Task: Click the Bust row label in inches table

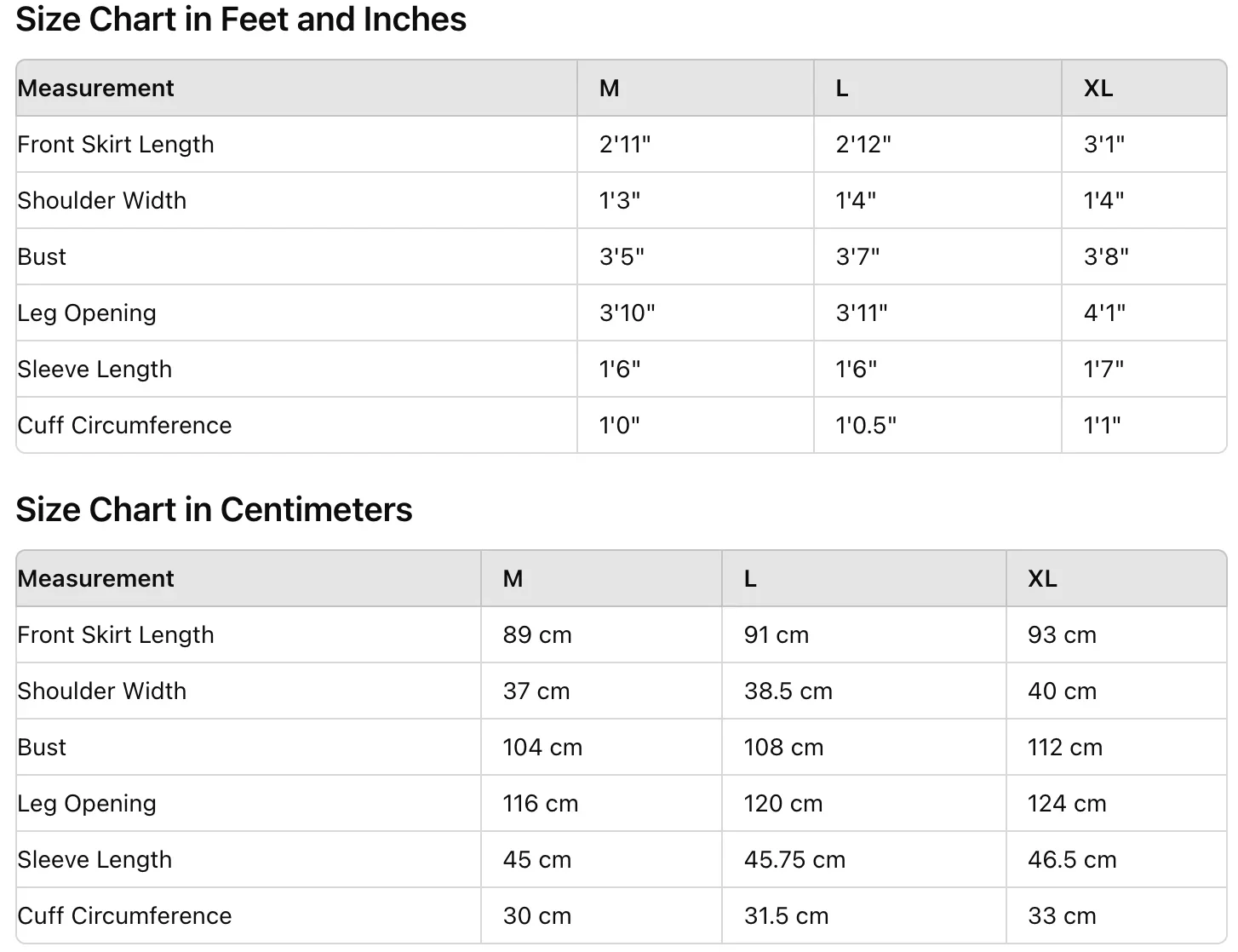Action: 42,256
